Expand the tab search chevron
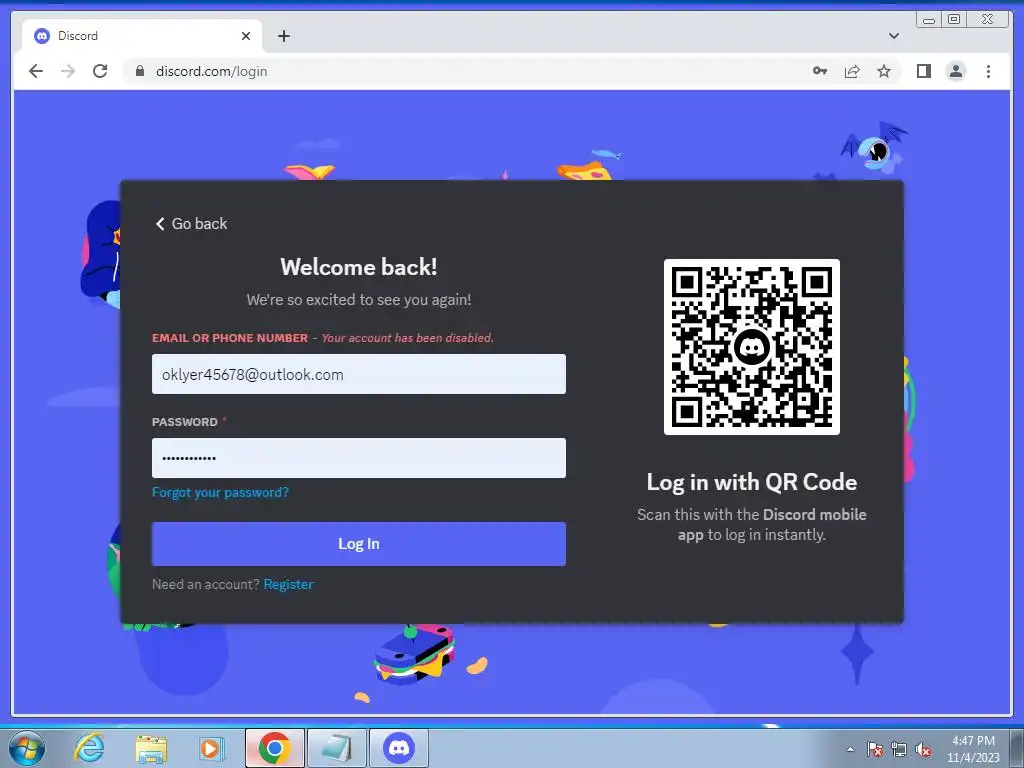 click(893, 36)
